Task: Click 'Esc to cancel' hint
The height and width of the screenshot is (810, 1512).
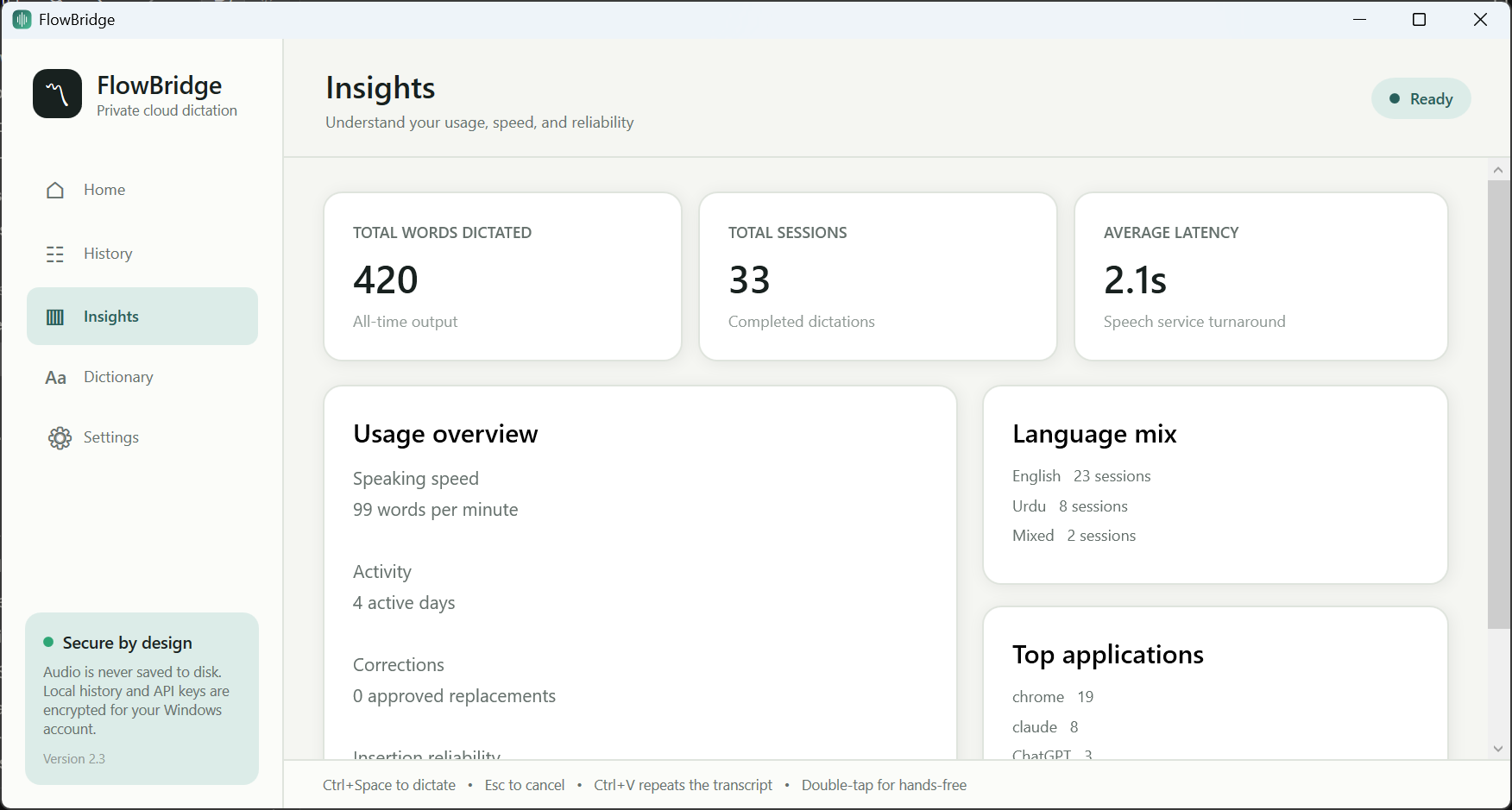Action: (x=525, y=785)
